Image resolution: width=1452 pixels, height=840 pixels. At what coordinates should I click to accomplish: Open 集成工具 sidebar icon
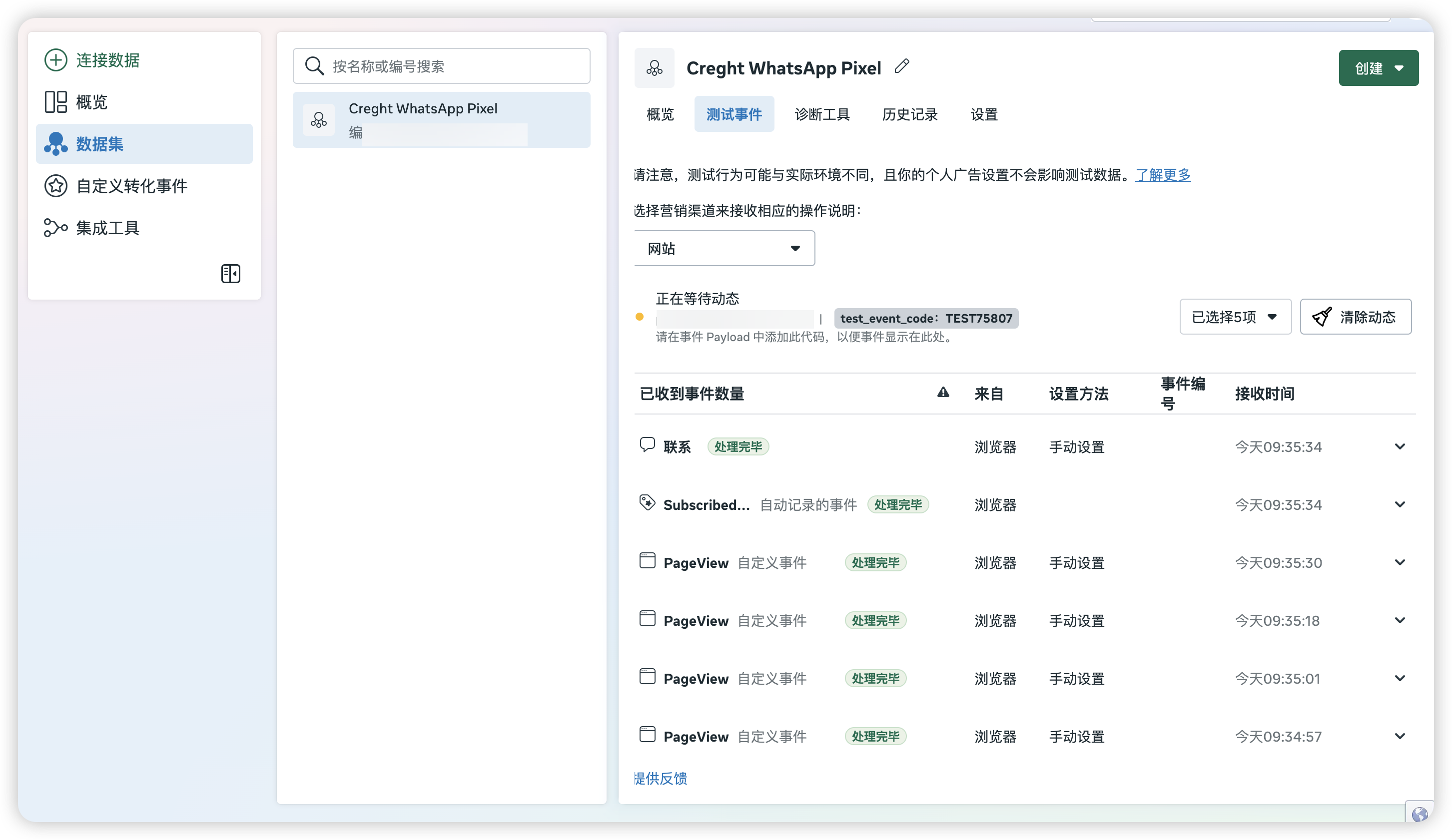pyautogui.click(x=56, y=228)
